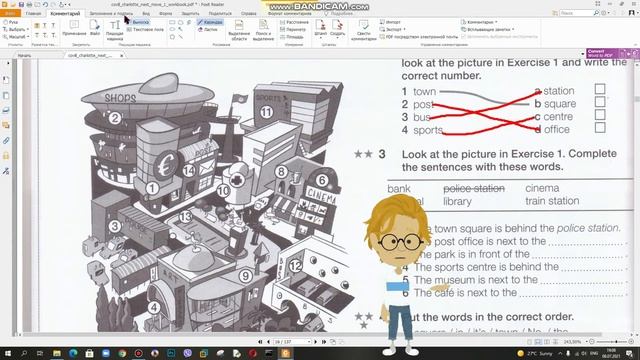
Task: Open the Файл orange ribbon tab
Action: 10,13
